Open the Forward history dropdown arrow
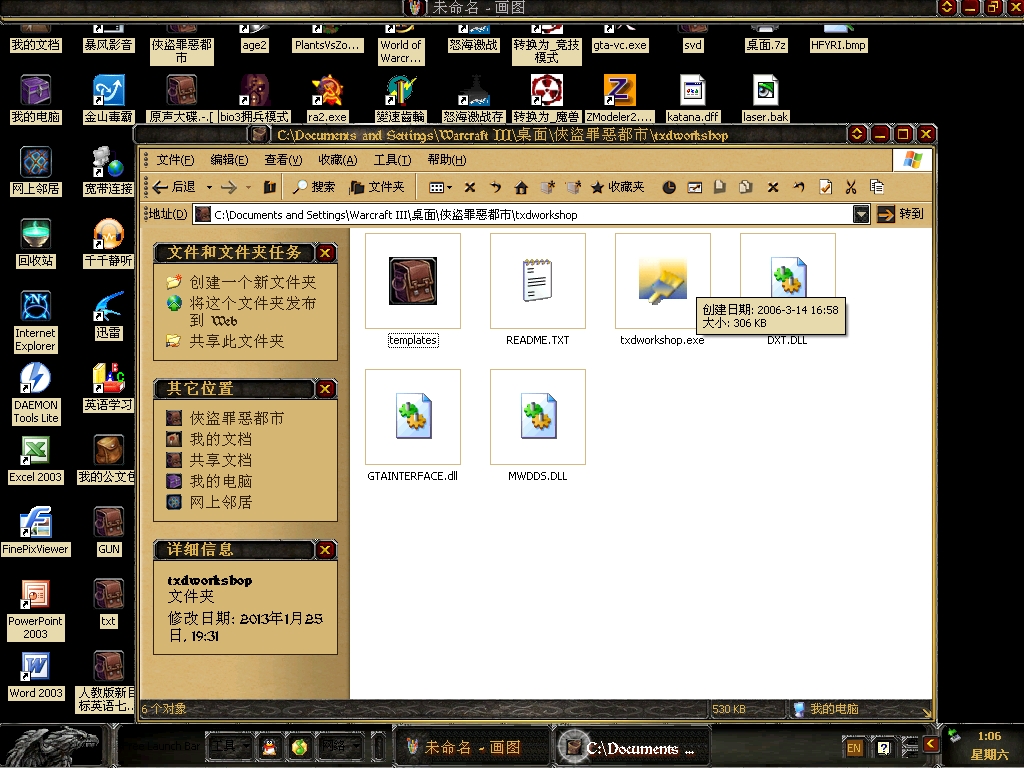 coord(248,187)
